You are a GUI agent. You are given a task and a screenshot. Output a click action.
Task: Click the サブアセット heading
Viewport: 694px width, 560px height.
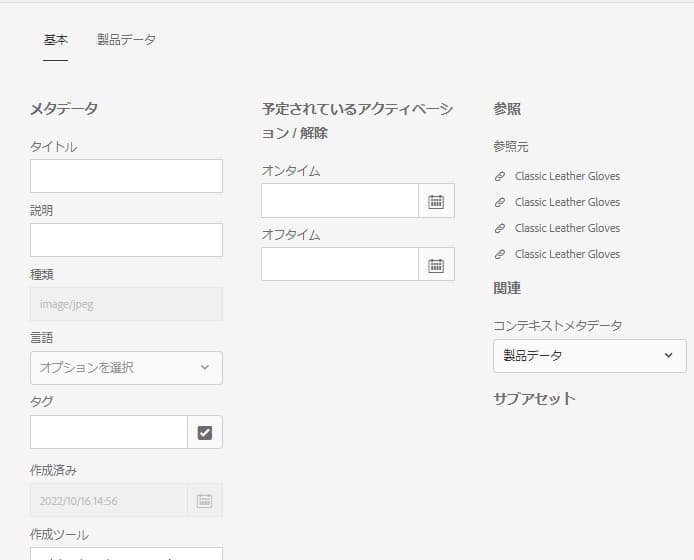[x=534, y=399]
